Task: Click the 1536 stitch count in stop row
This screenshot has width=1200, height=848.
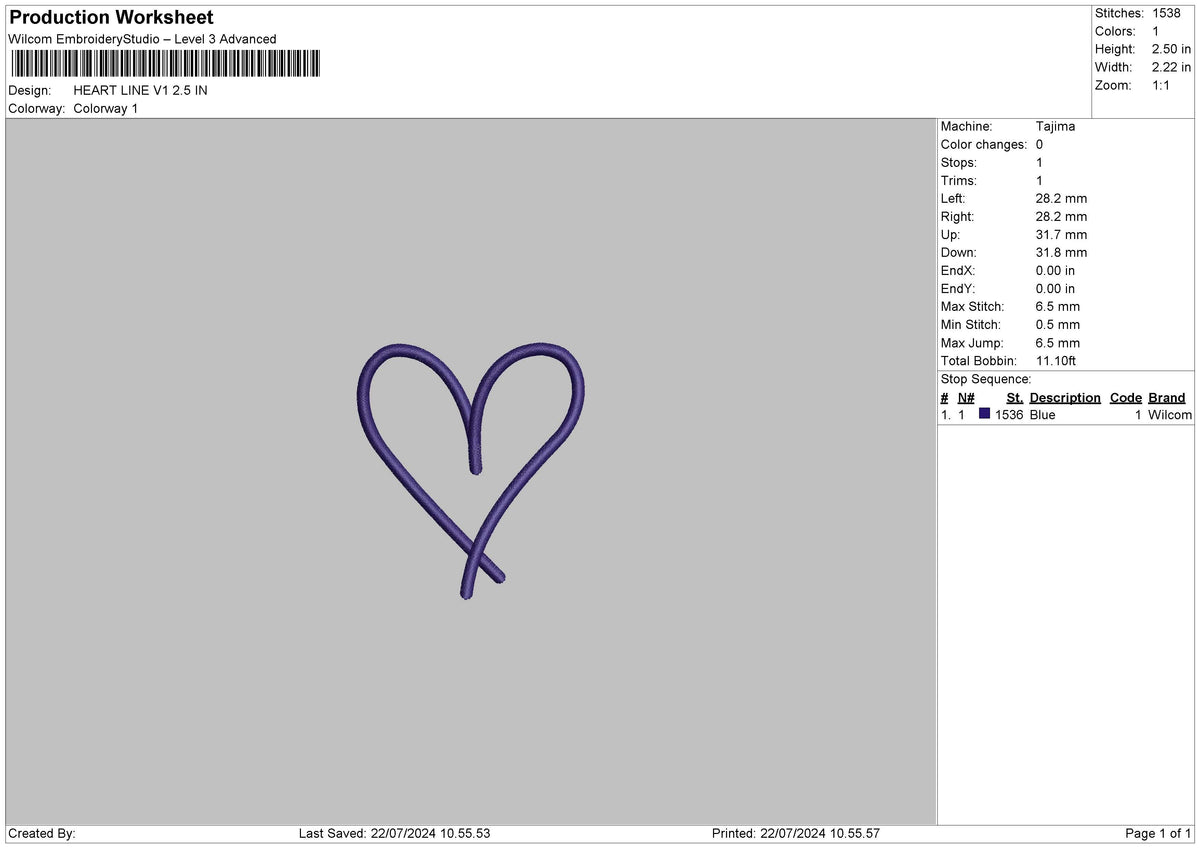Action: (1009, 414)
